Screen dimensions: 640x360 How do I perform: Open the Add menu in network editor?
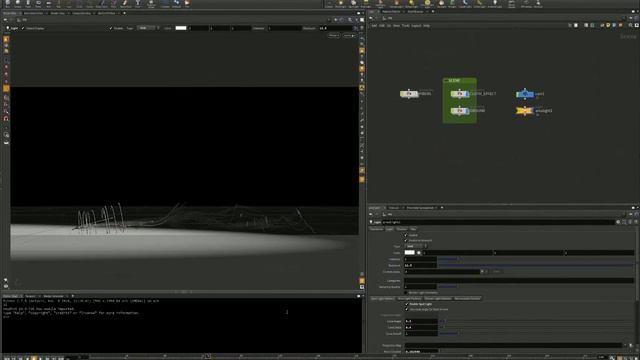pyautogui.click(x=374, y=26)
